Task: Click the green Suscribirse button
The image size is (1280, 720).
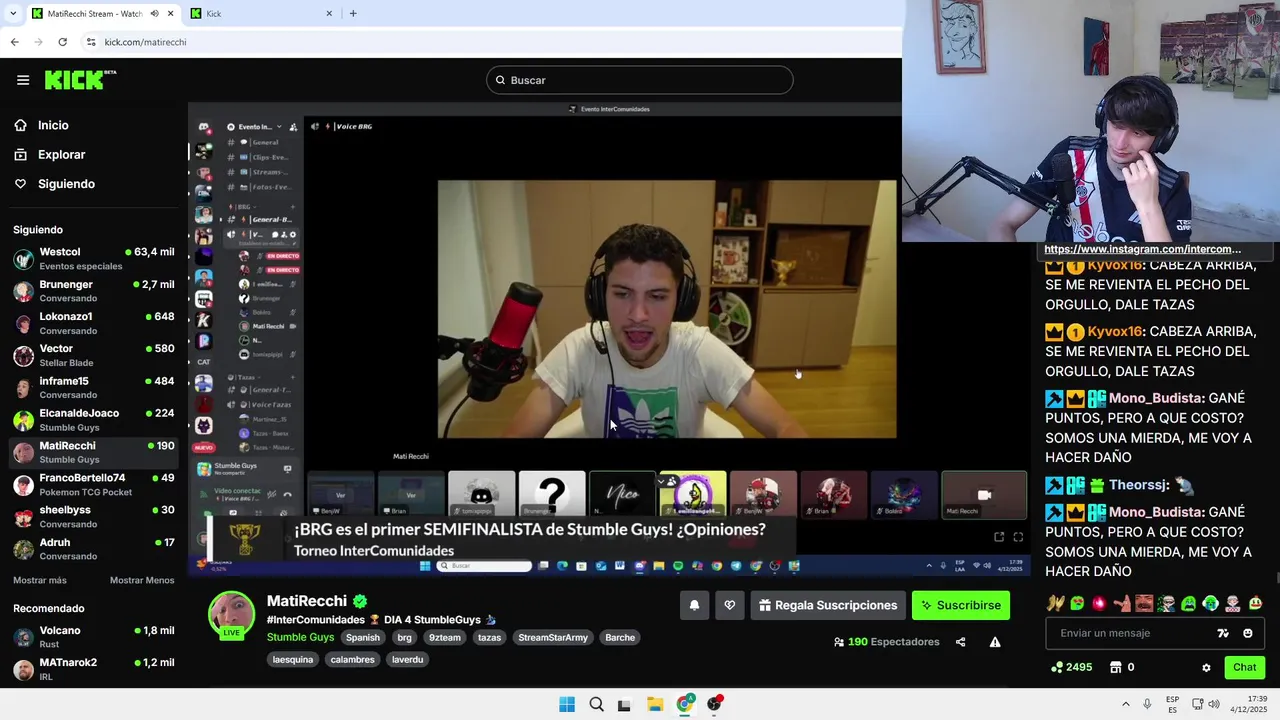Action: coord(961,605)
